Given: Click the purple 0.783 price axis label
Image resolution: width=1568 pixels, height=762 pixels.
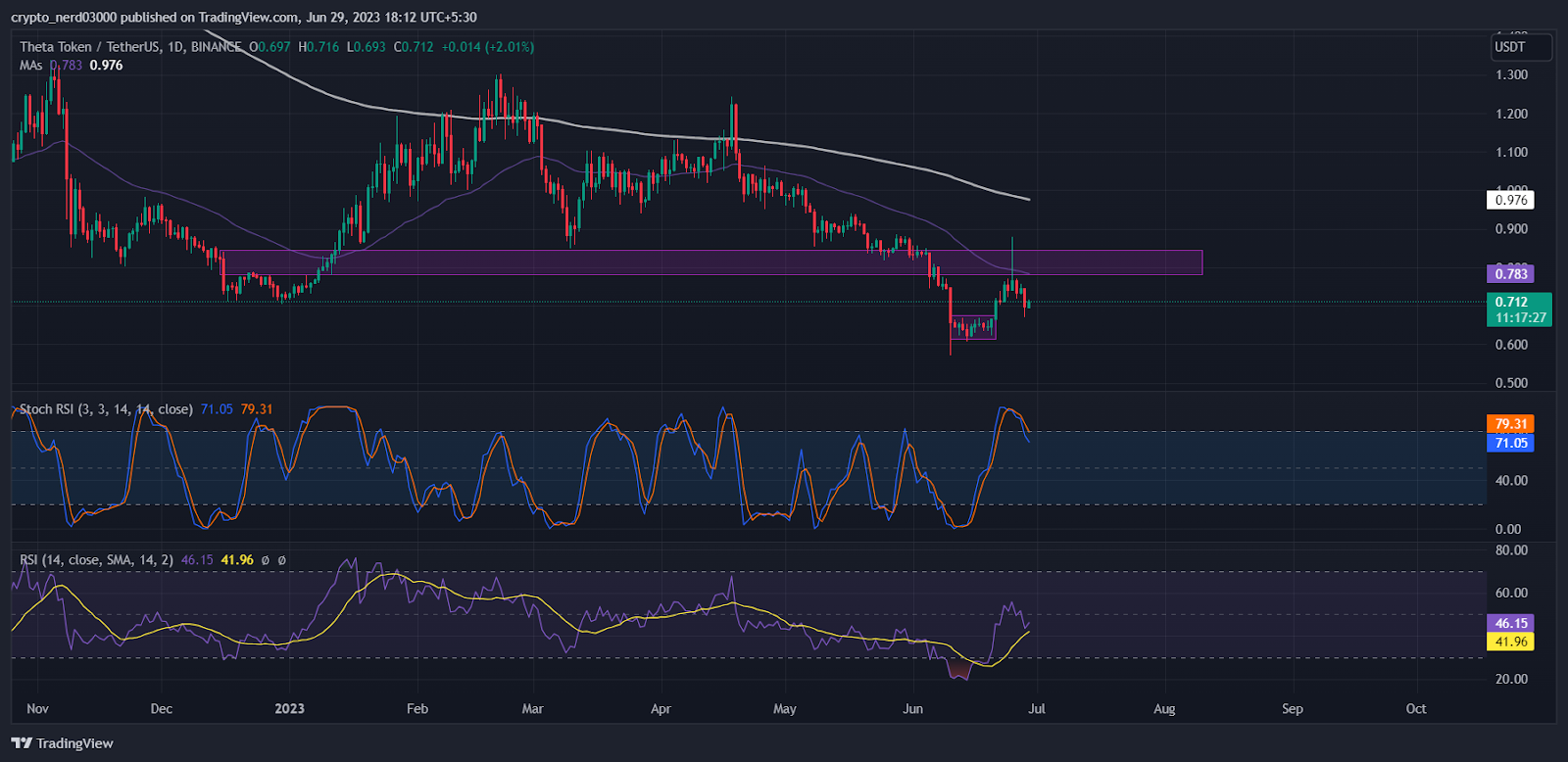Looking at the screenshot, I should 1511,274.
